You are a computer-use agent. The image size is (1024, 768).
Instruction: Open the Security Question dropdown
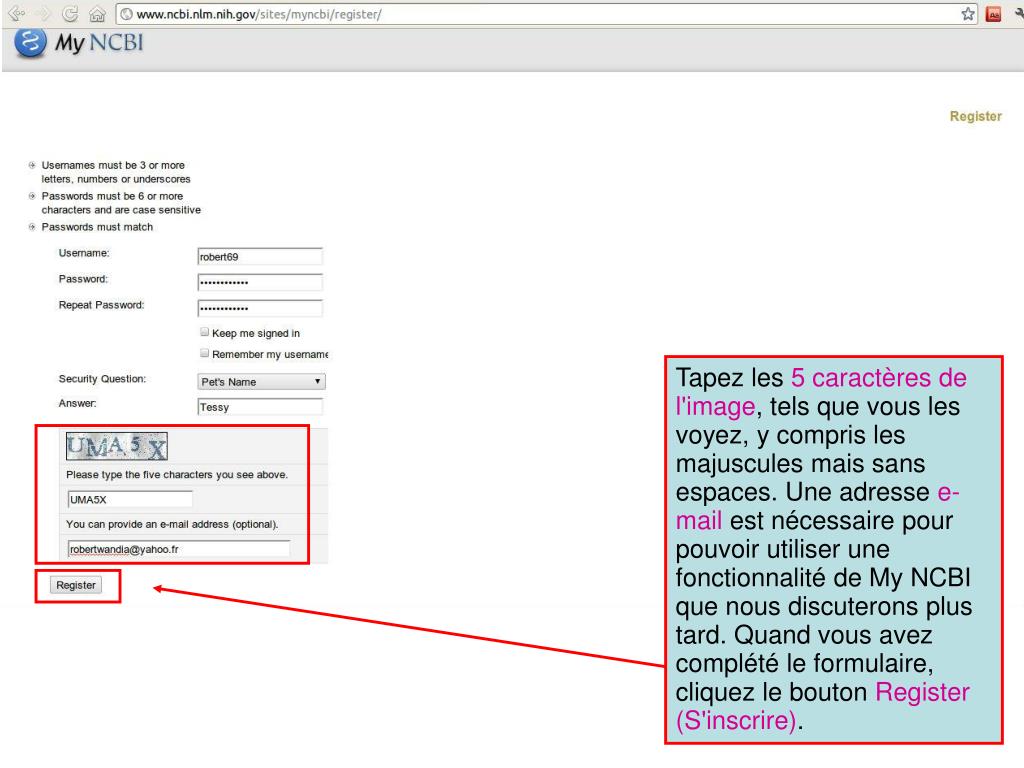point(261,381)
